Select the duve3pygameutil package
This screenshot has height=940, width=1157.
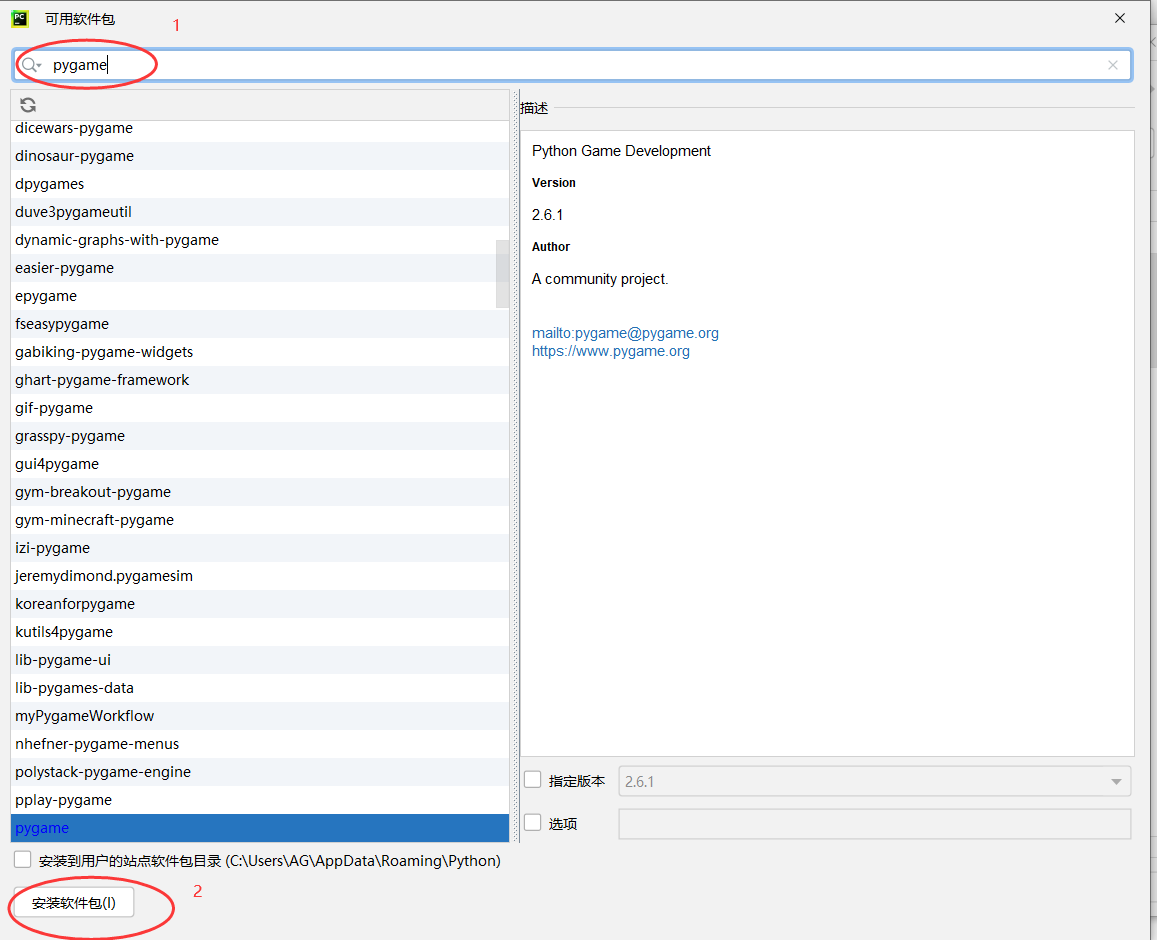[x=260, y=212]
